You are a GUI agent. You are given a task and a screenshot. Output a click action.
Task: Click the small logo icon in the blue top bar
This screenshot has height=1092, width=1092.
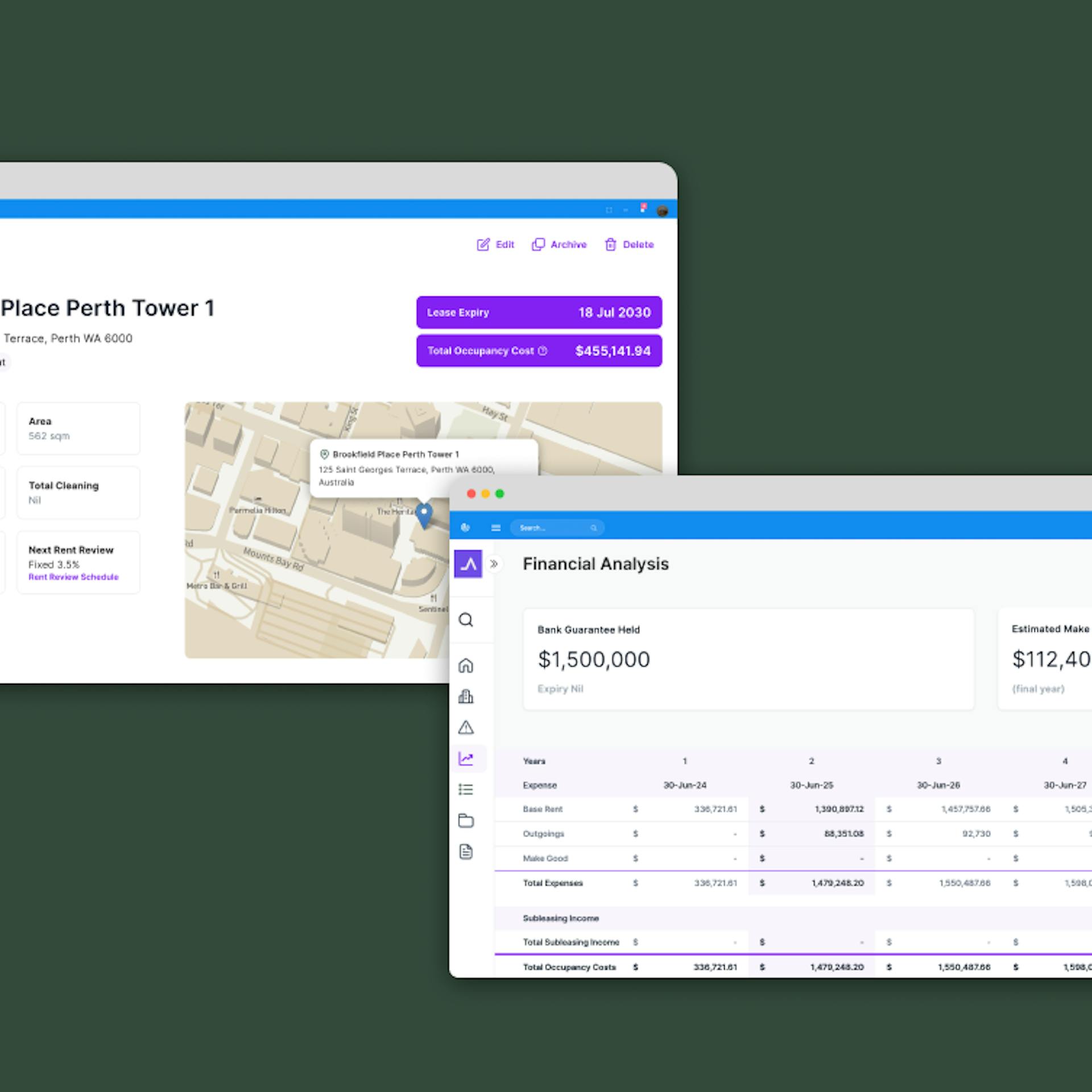[x=465, y=528]
